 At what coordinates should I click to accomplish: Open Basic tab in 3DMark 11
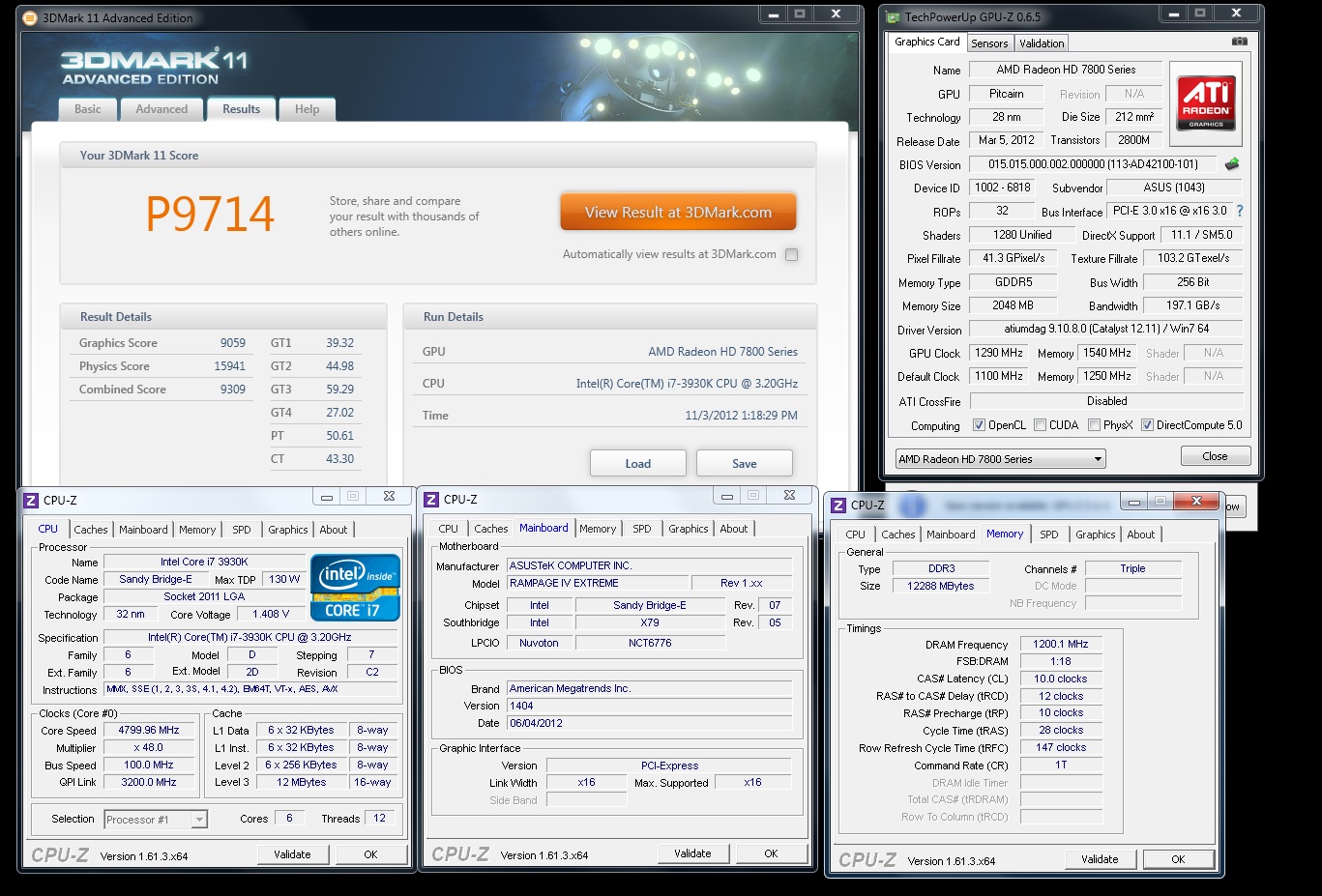pos(88,109)
